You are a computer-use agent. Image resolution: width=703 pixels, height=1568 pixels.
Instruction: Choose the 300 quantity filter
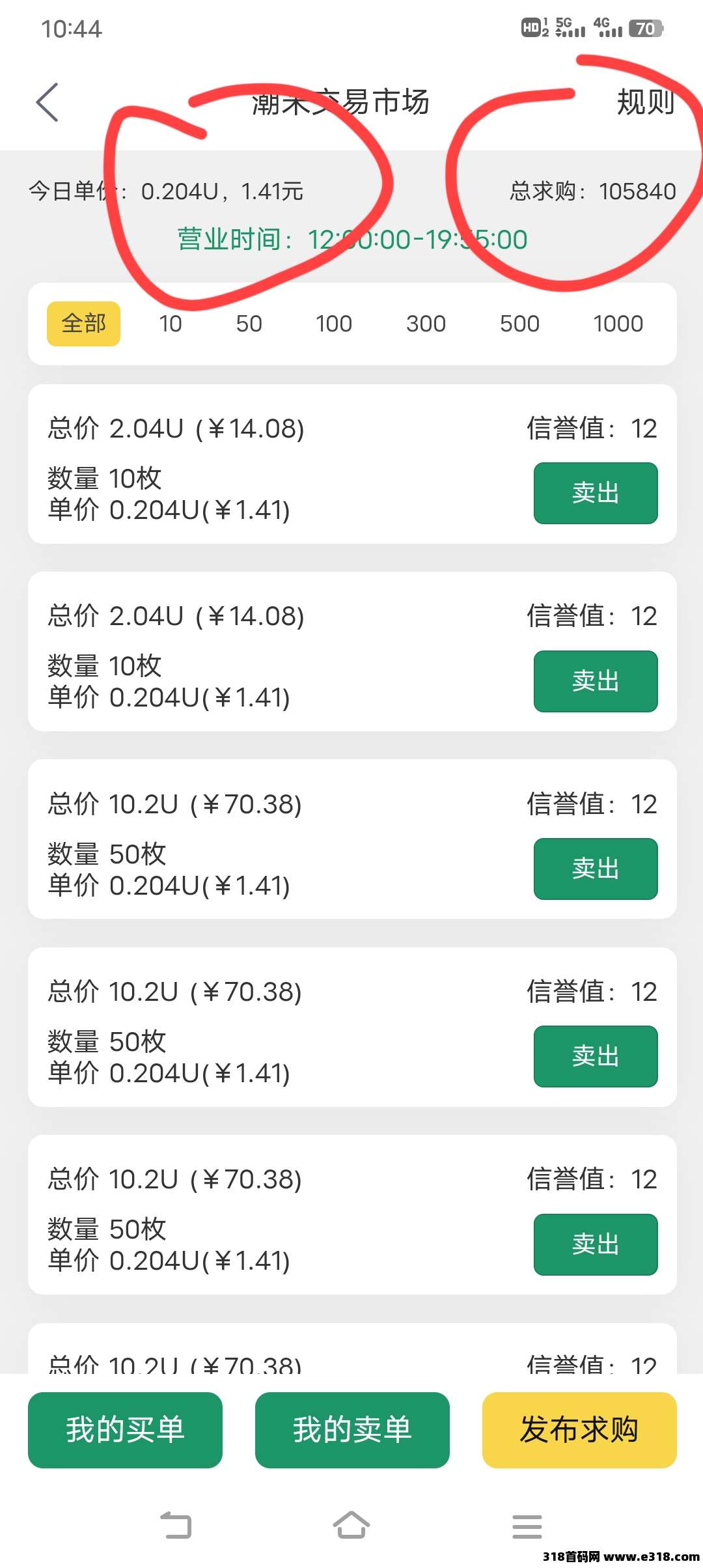[x=426, y=324]
